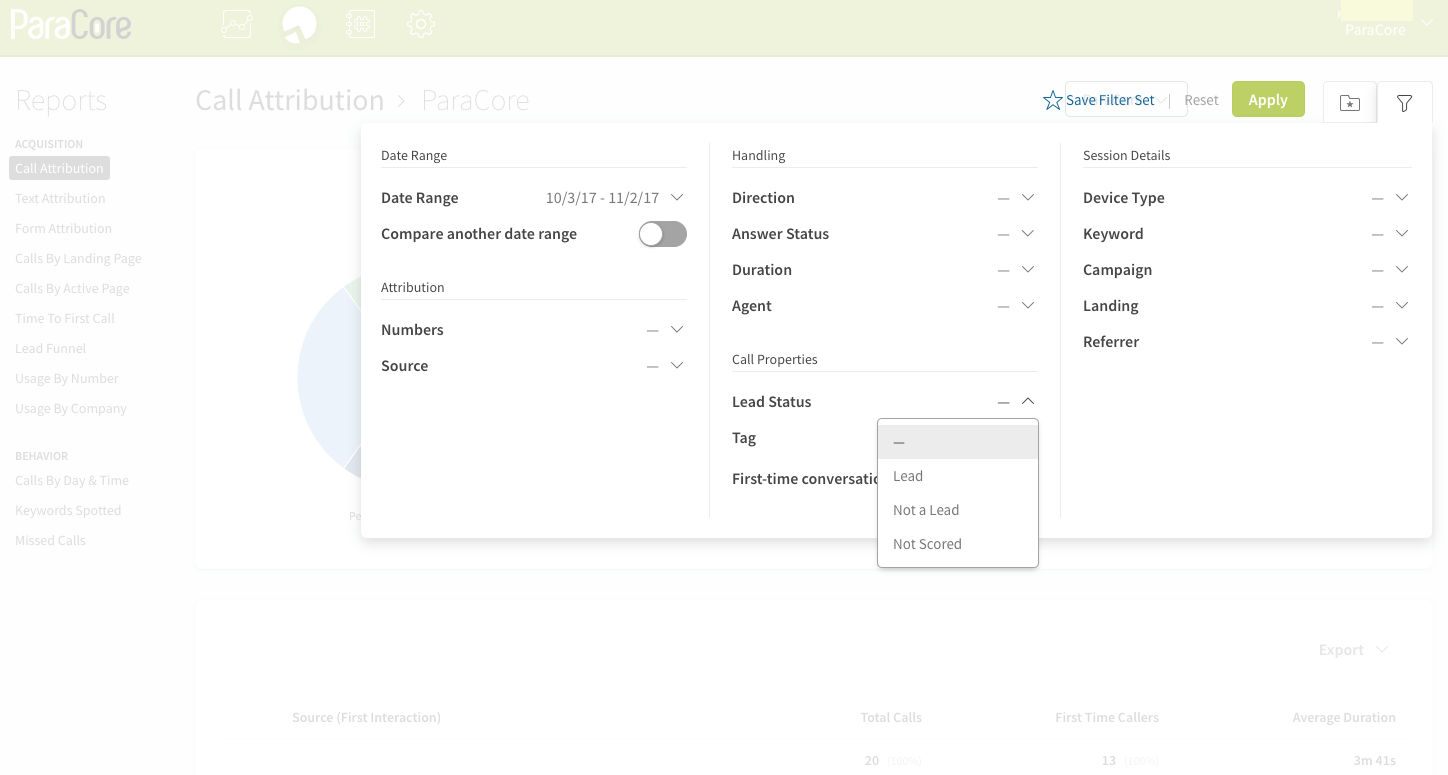Open the Export dropdown
The image size is (1448, 775).
point(1353,650)
